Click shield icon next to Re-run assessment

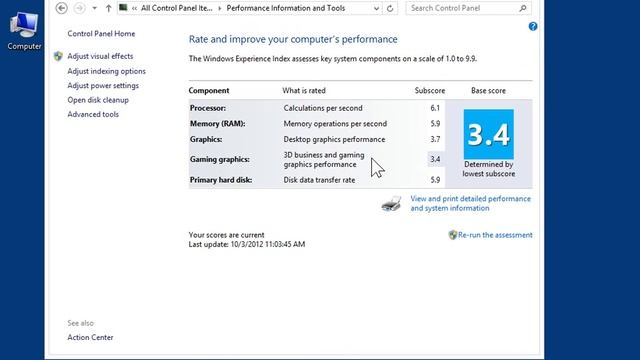click(x=452, y=235)
